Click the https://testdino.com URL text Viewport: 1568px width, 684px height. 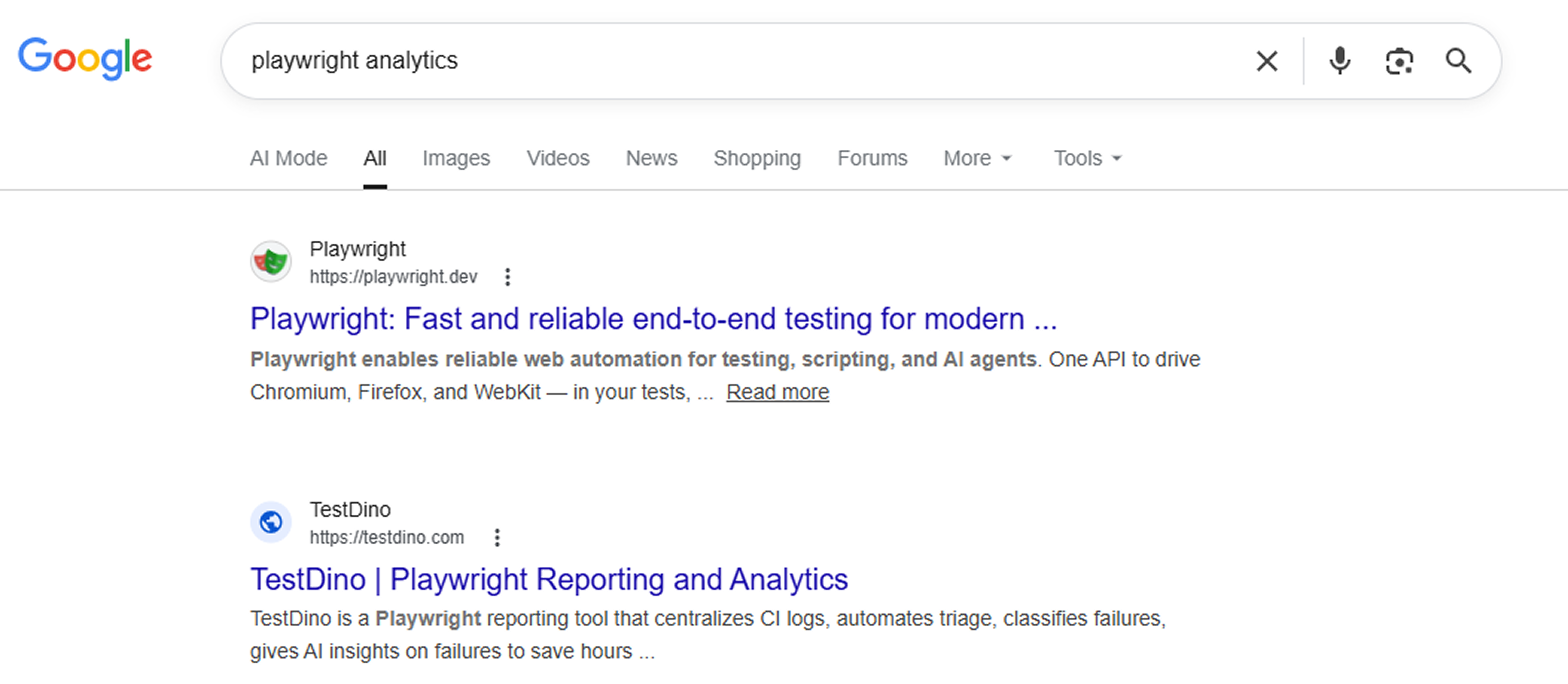click(x=386, y=537)
